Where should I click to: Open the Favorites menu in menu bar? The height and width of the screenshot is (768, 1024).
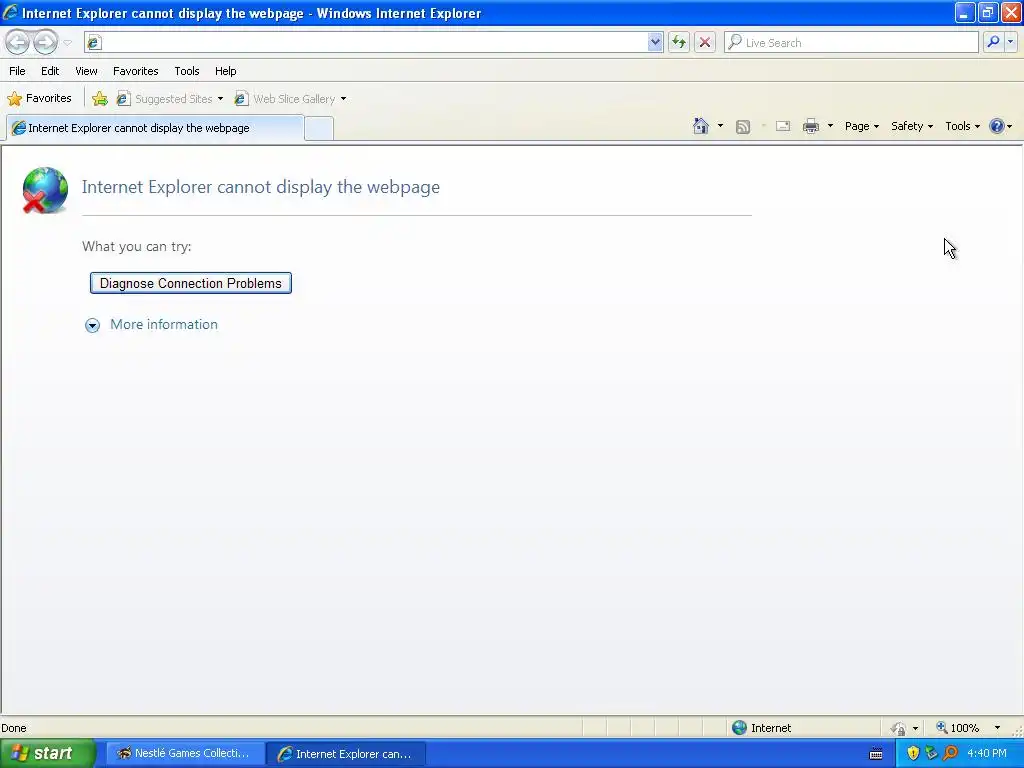136,71
